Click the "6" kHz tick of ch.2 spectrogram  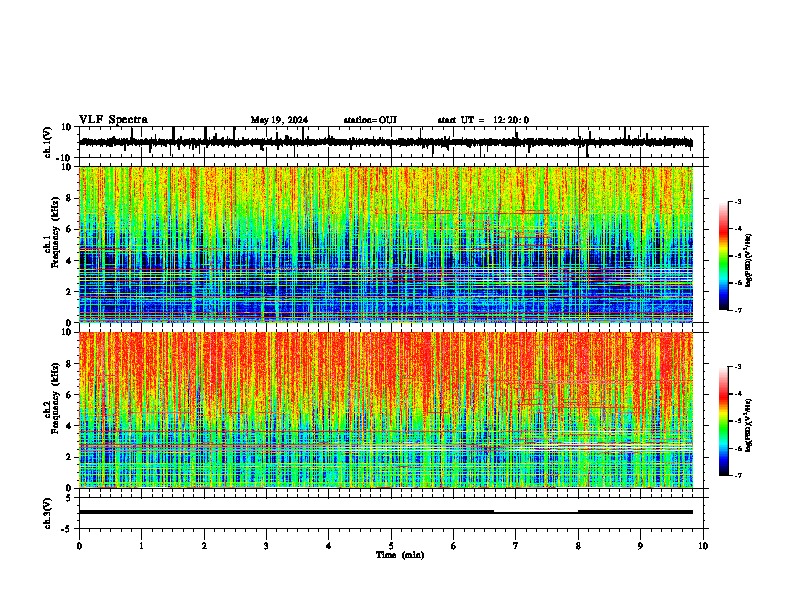click(70, 395)
